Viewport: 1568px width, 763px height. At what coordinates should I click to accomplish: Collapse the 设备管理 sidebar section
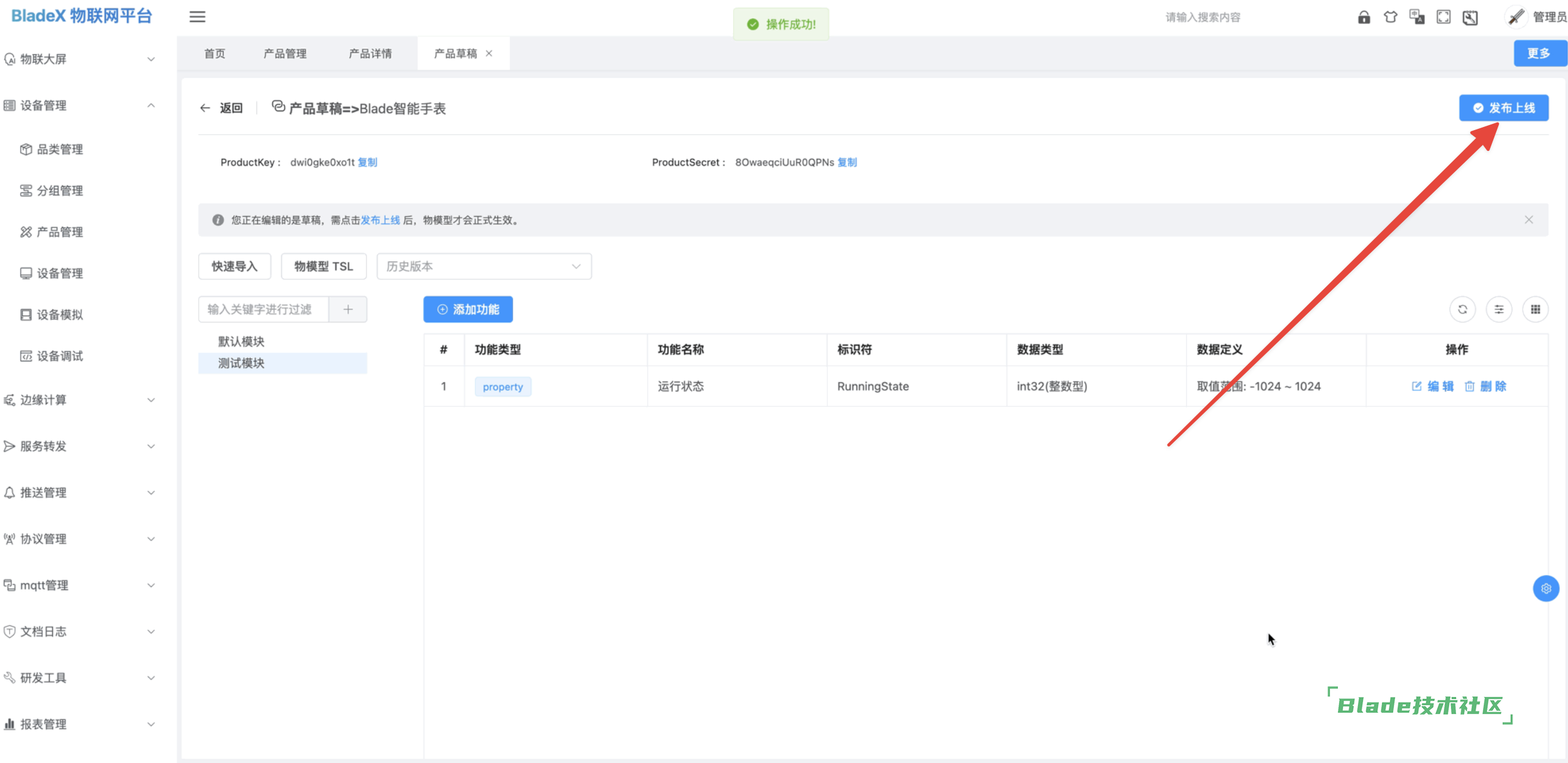coord(79,106)
